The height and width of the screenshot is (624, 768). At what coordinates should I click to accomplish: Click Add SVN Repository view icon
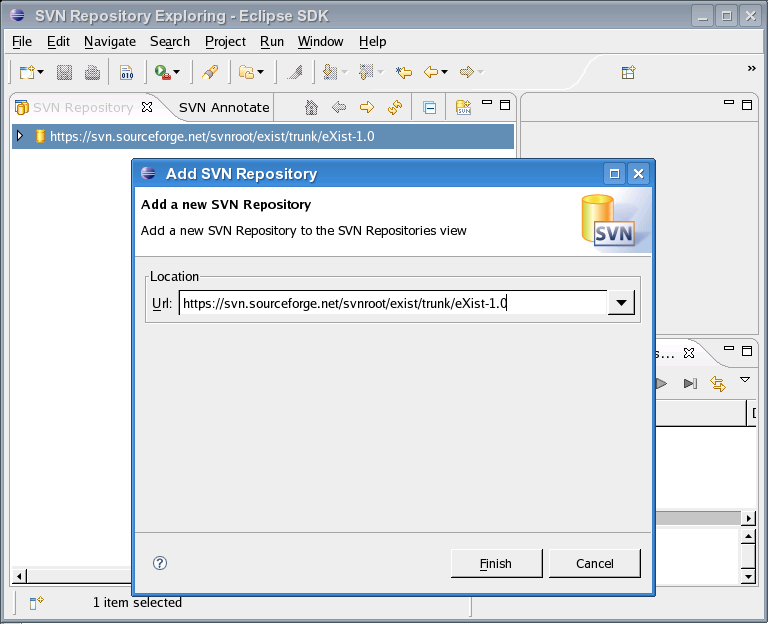point(463,107)
